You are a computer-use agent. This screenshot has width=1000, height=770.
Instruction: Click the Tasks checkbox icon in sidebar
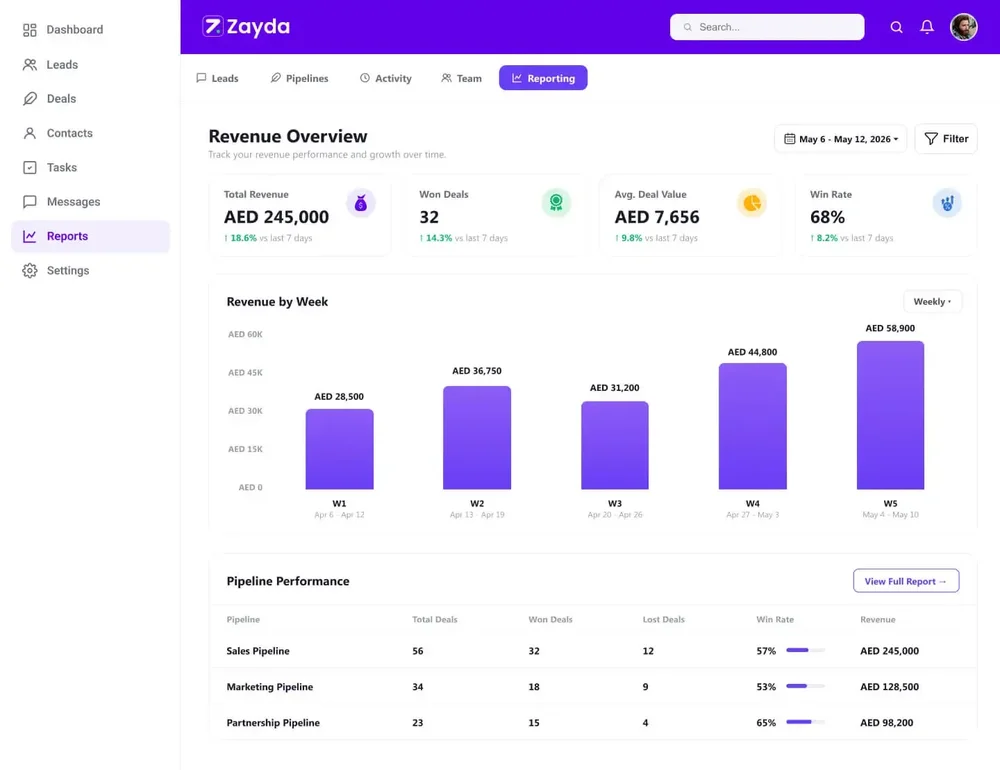coord(29,168)
